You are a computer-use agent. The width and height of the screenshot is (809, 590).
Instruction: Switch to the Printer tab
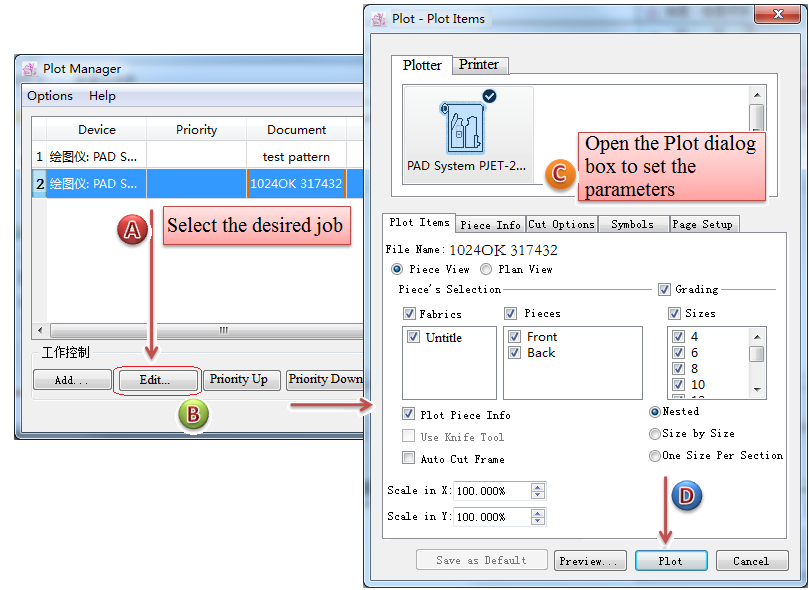point(479,65)
